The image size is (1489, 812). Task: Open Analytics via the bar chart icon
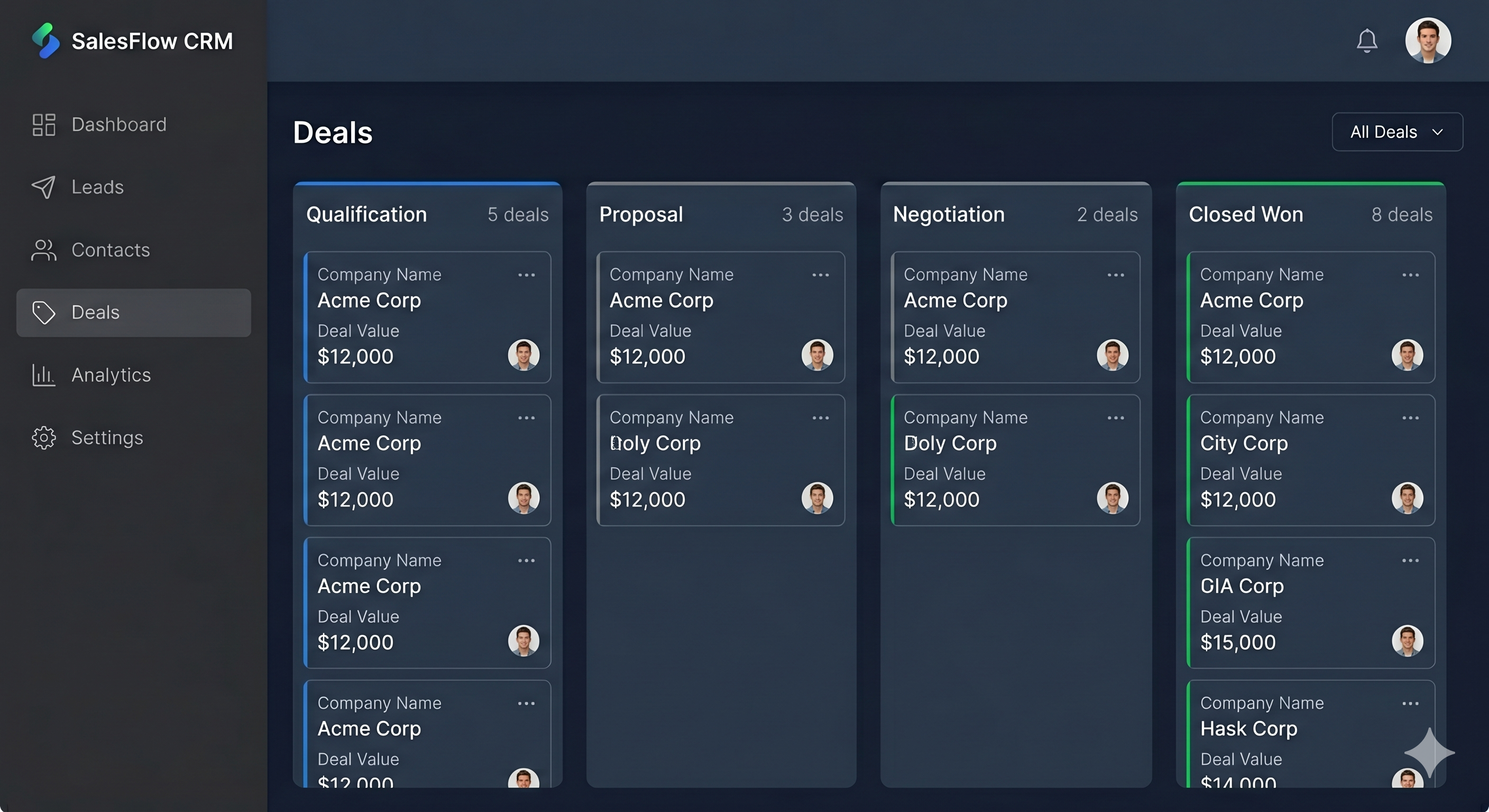tap(43, 375)
